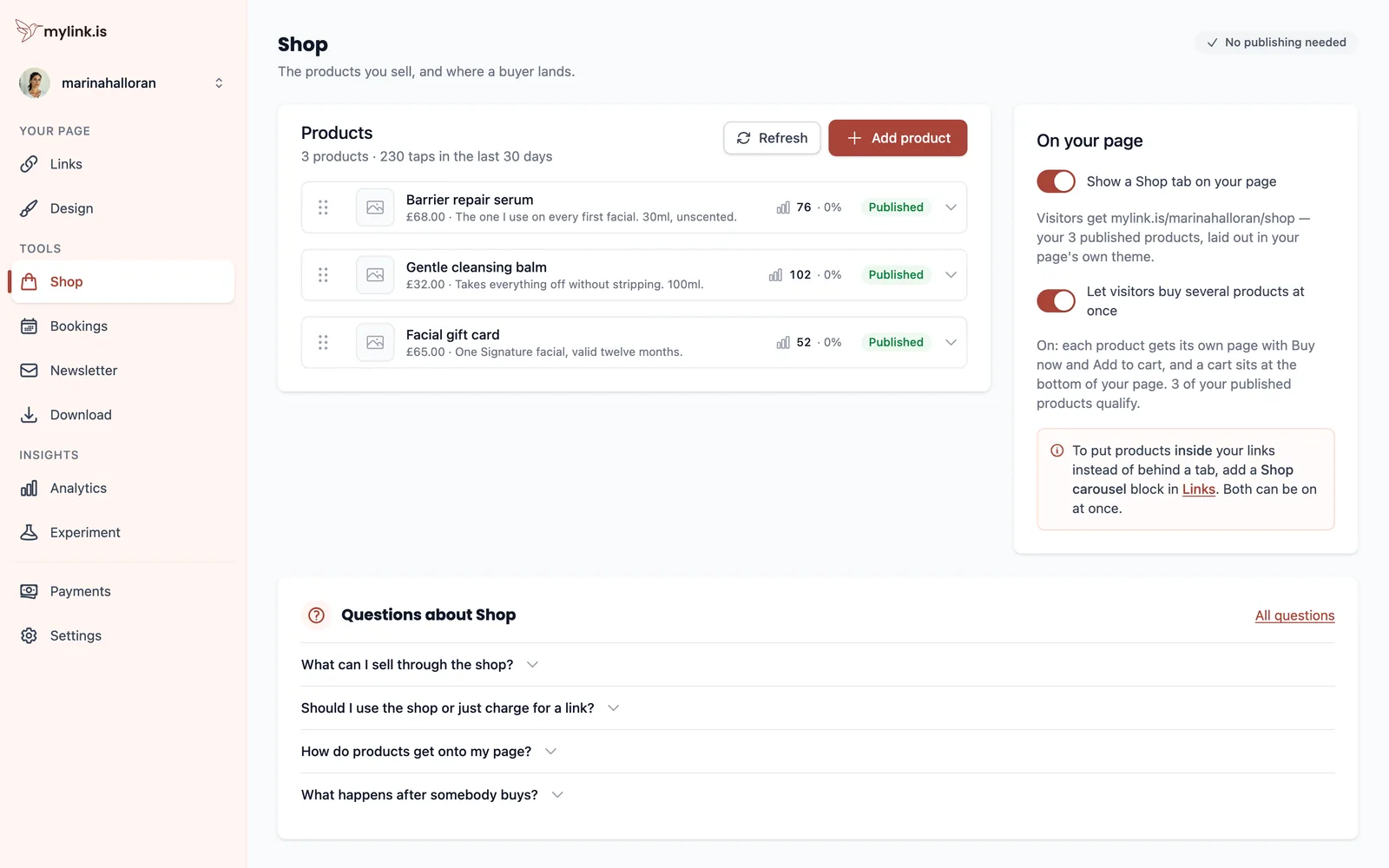Open the marinahalloran profile avatar
This screenshot has height=868, width=1389.
tap(35, 83)
